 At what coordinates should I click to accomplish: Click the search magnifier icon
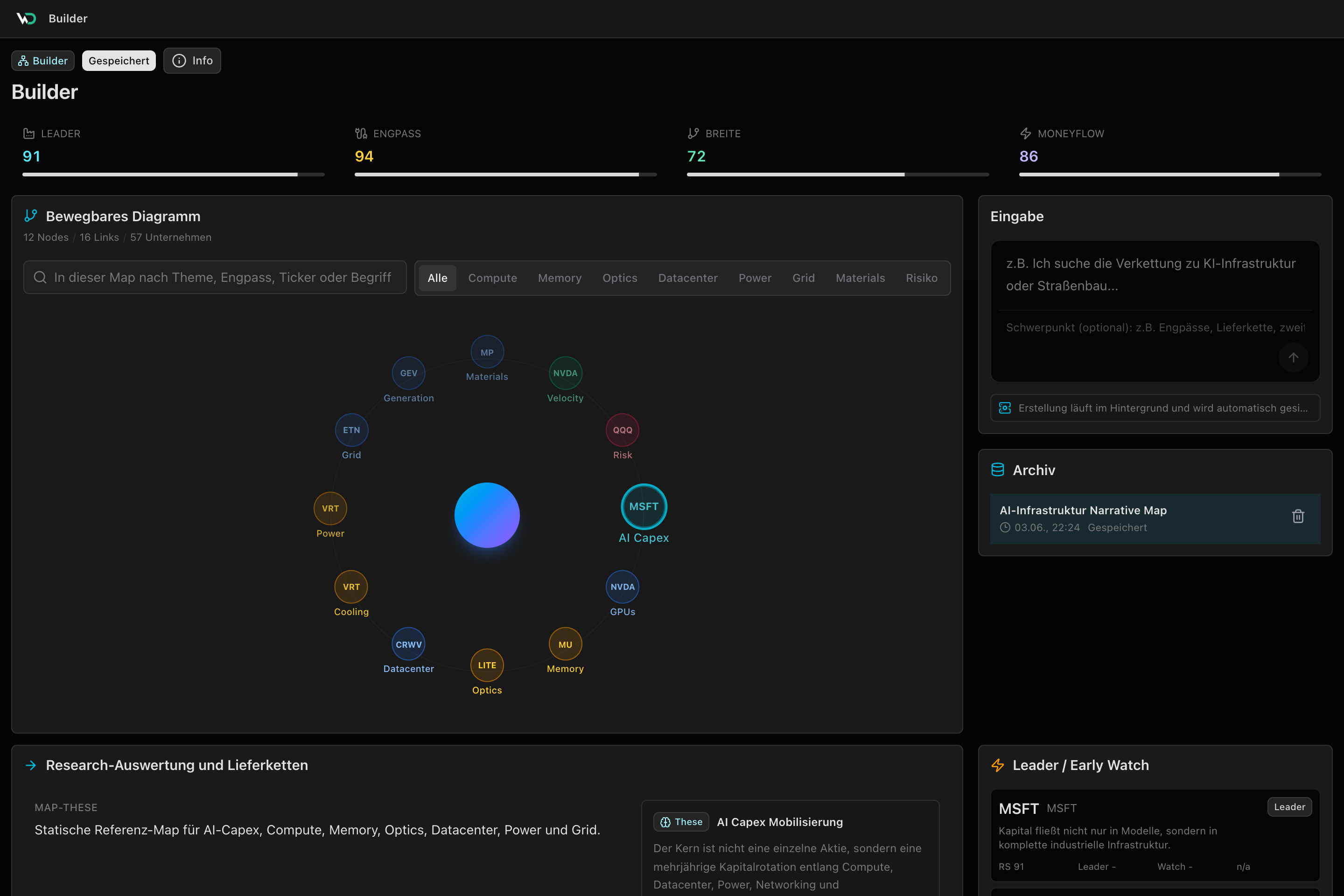tap(40, 278)
